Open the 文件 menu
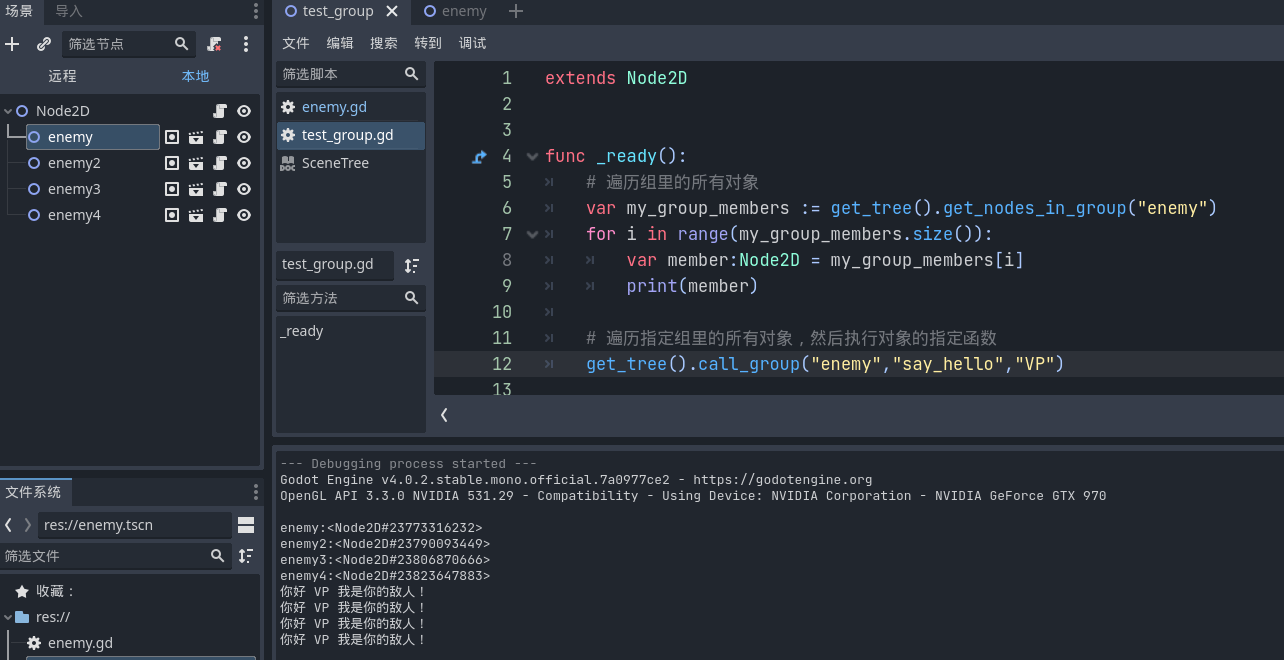 pos(296,43)
